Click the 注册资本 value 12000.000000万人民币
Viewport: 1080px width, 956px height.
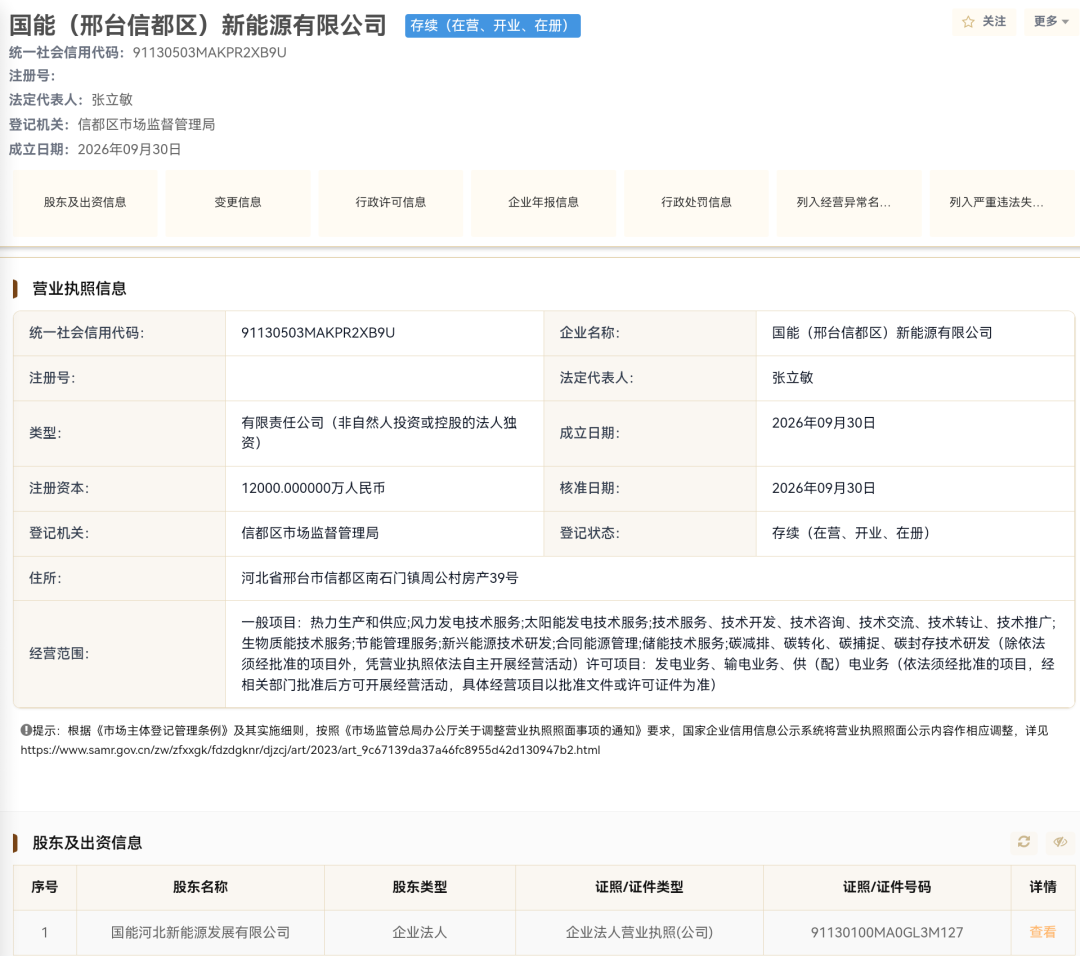pos(313,488)
